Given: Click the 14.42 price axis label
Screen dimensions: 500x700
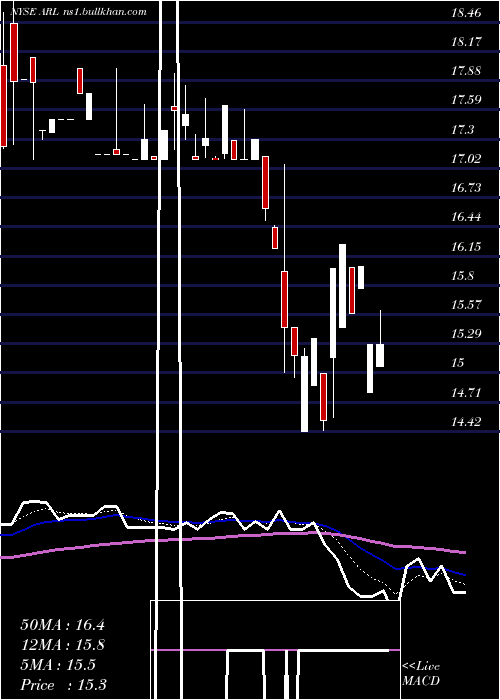Looking at the screenshot, I should click(x=466, y=421).
